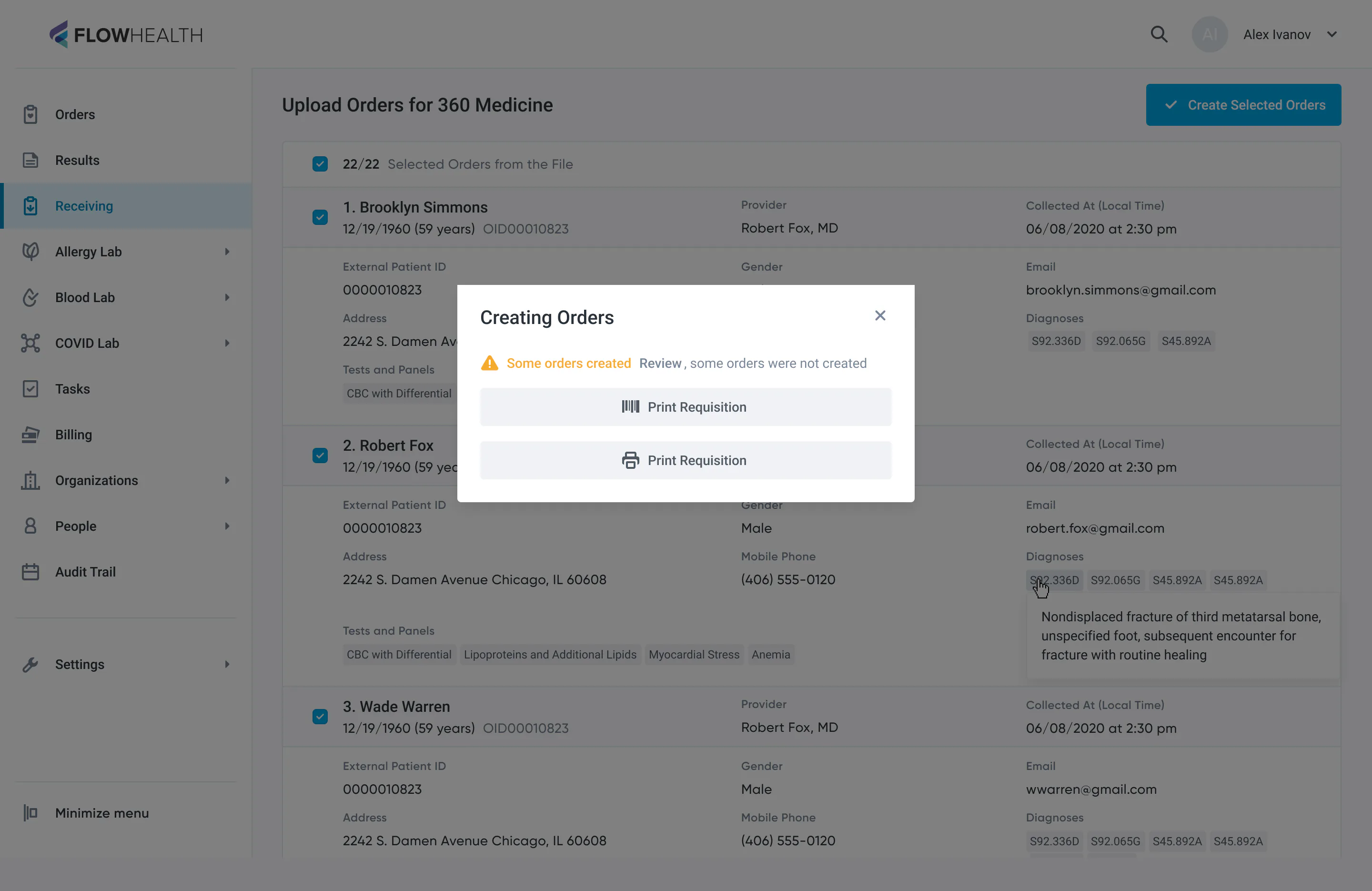Click the Alex Ivanov avatar
This screenshot has height=891, width=1372.
1210,35
